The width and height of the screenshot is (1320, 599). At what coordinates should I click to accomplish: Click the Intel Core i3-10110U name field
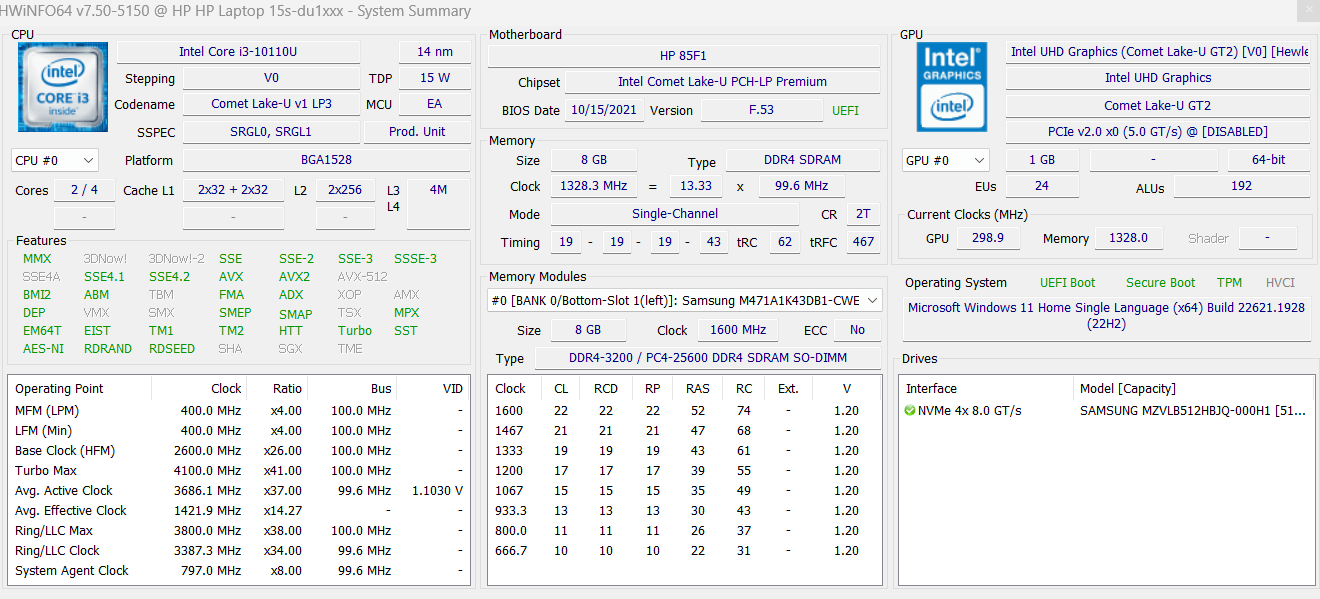pyautogui.click(x=238, y=52)
